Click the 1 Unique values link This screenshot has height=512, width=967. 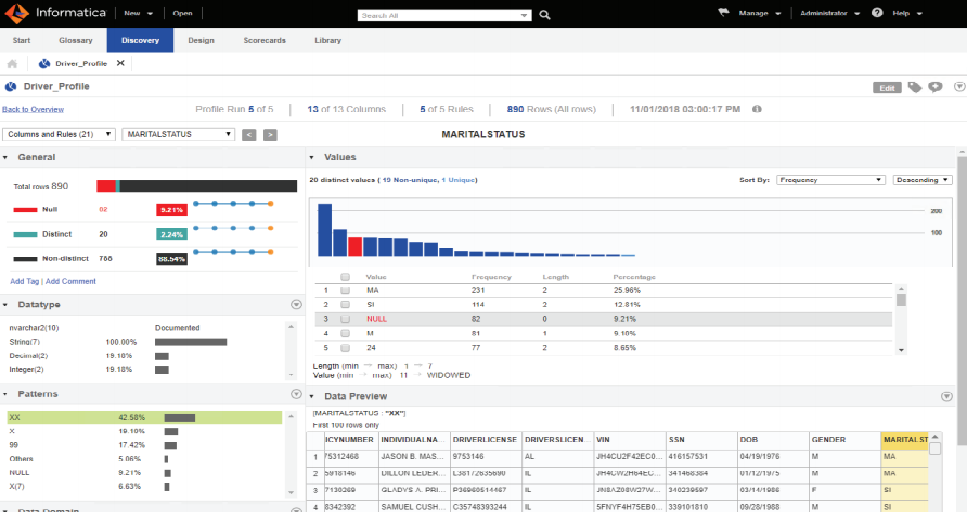click(x=459, y=180)
